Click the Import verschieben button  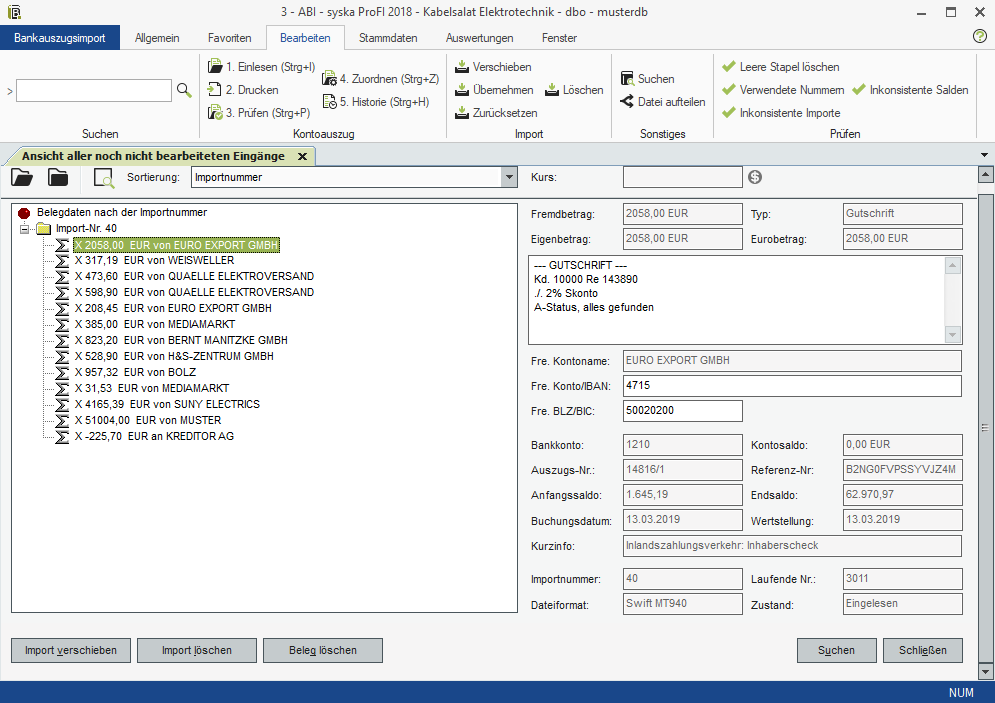coord(71,650)
